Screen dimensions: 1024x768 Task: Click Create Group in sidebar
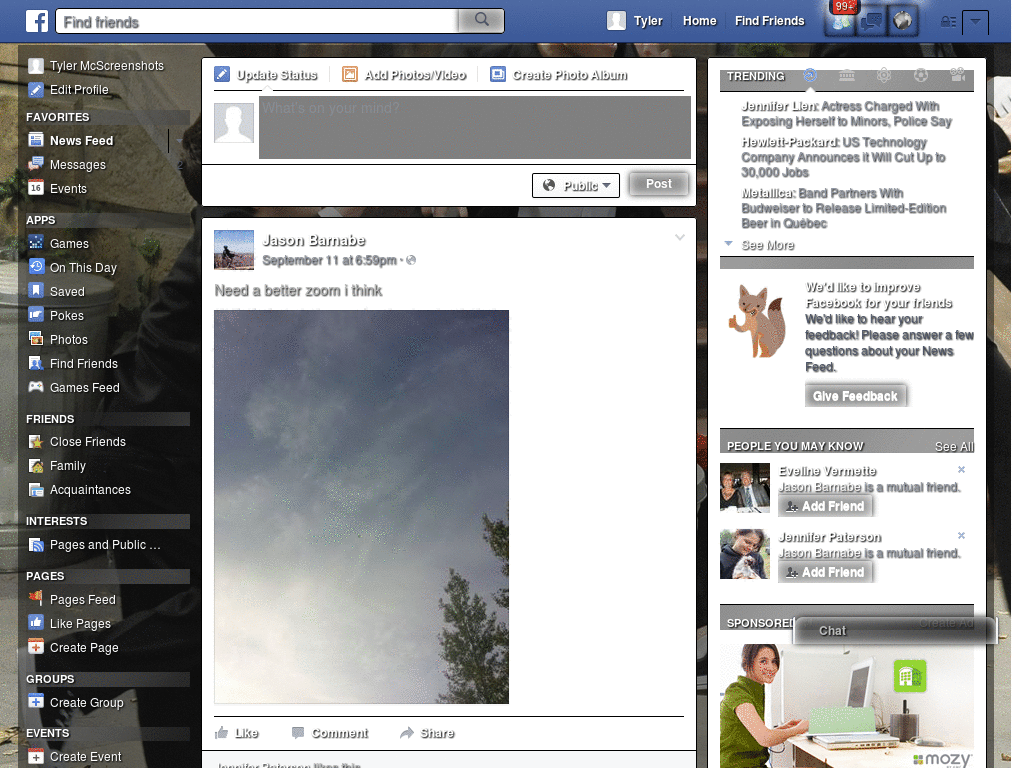(x=76, y=703)
